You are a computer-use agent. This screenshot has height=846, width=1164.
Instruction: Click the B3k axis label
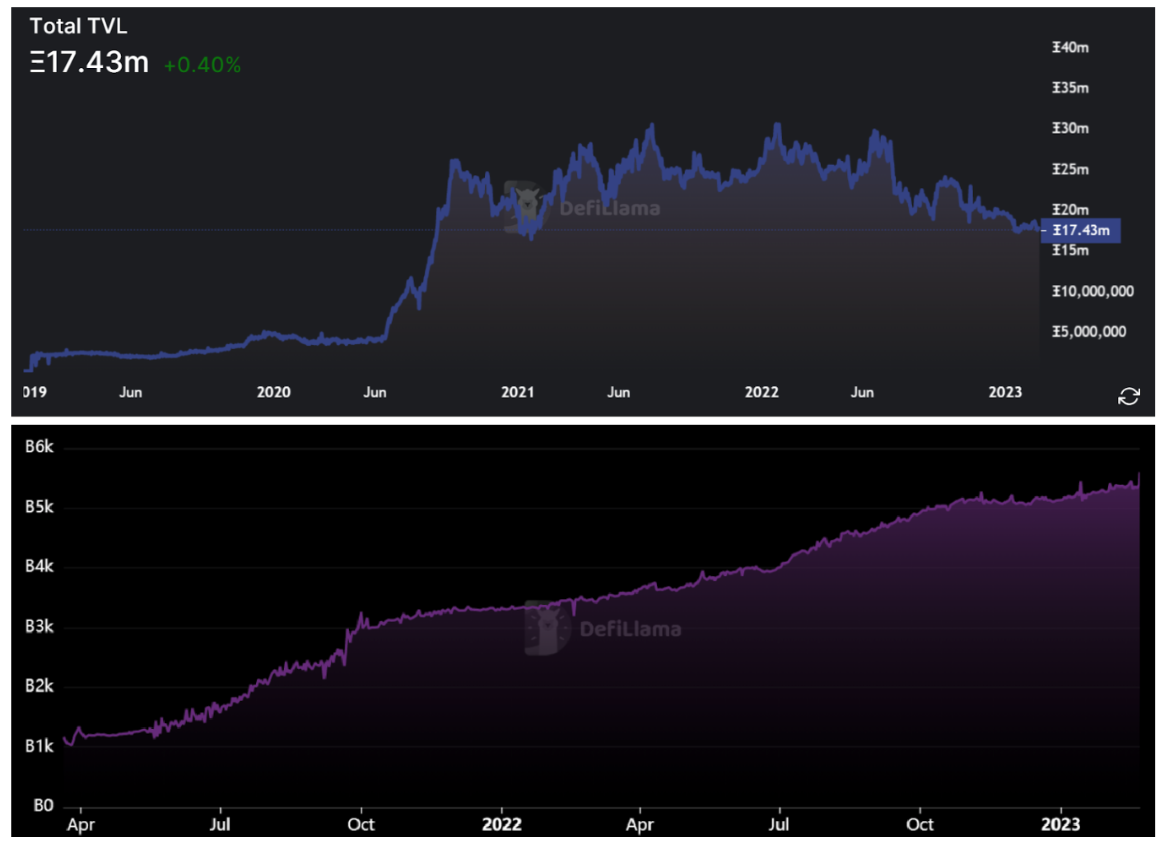click(x=39, y=626)
